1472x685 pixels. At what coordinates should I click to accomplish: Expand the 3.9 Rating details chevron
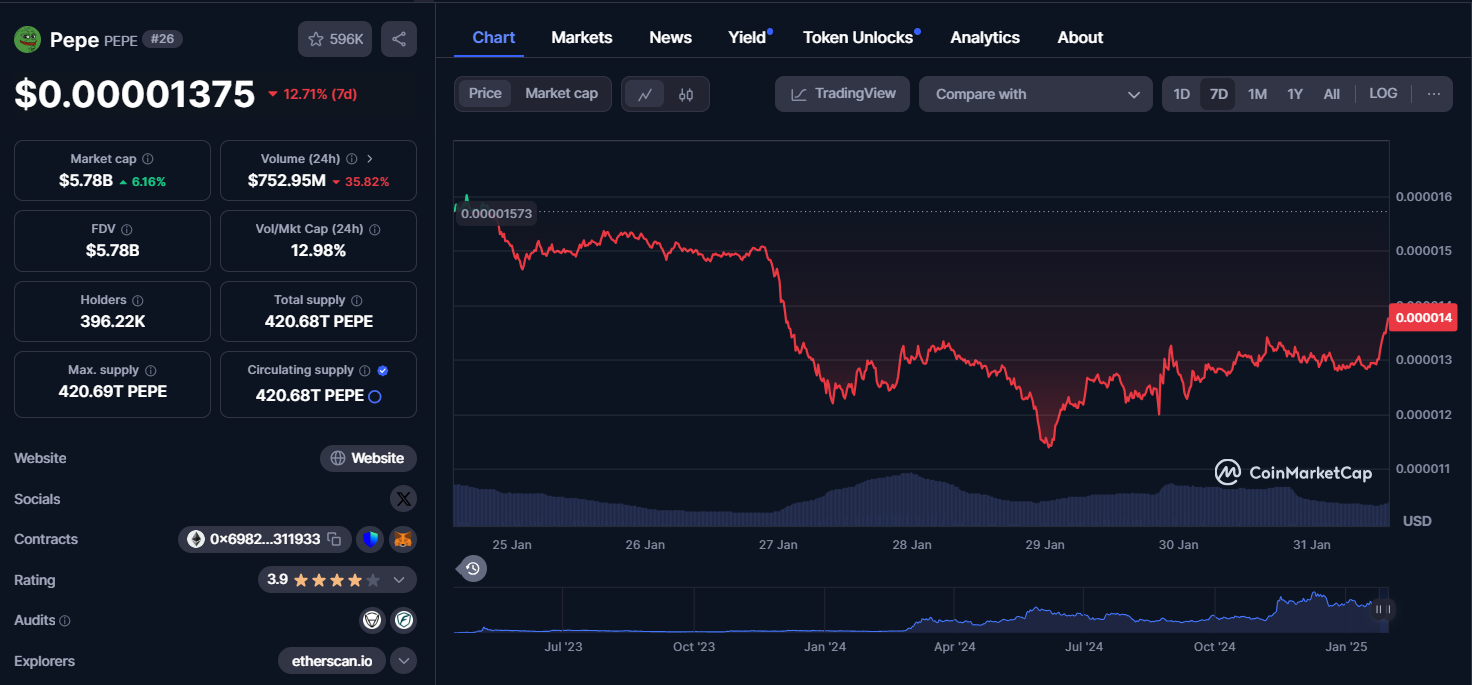pos(399,580)
